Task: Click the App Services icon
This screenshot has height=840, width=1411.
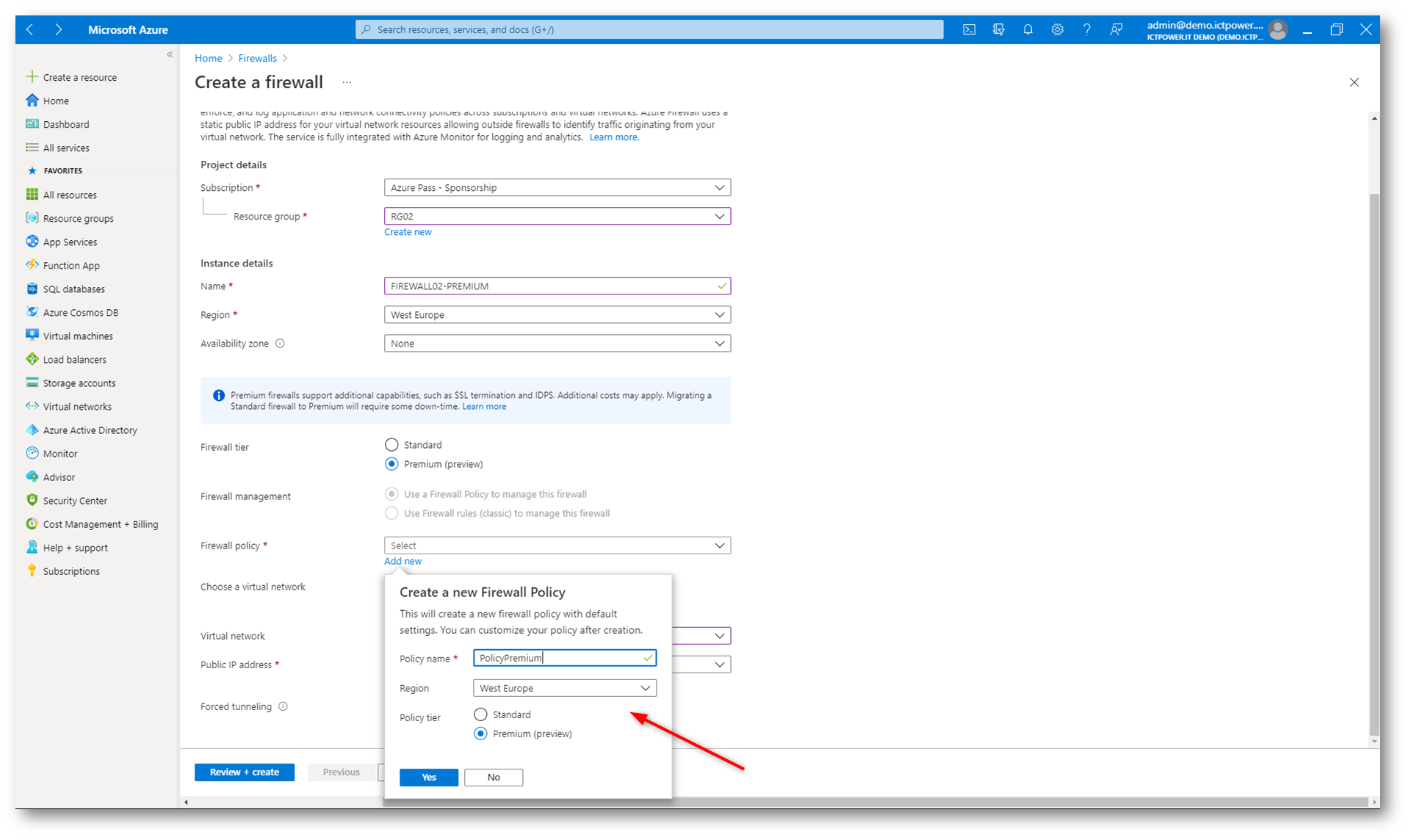Action: click(x=32, y=242)
